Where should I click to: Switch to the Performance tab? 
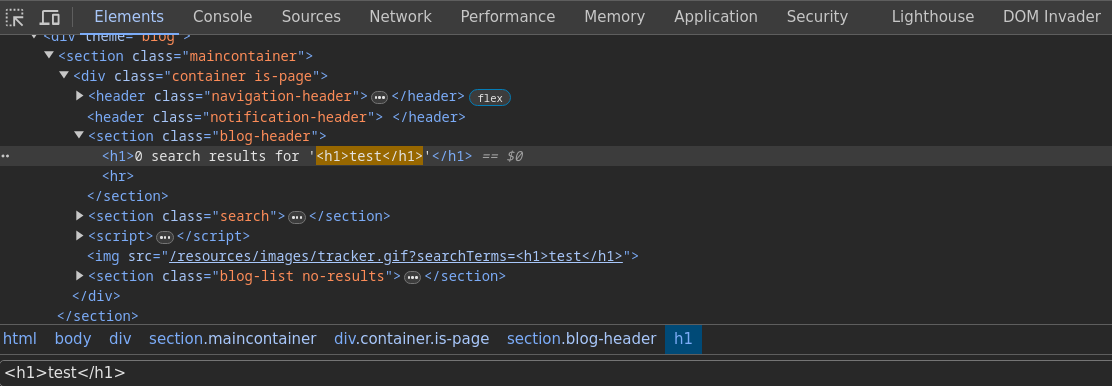508,16
